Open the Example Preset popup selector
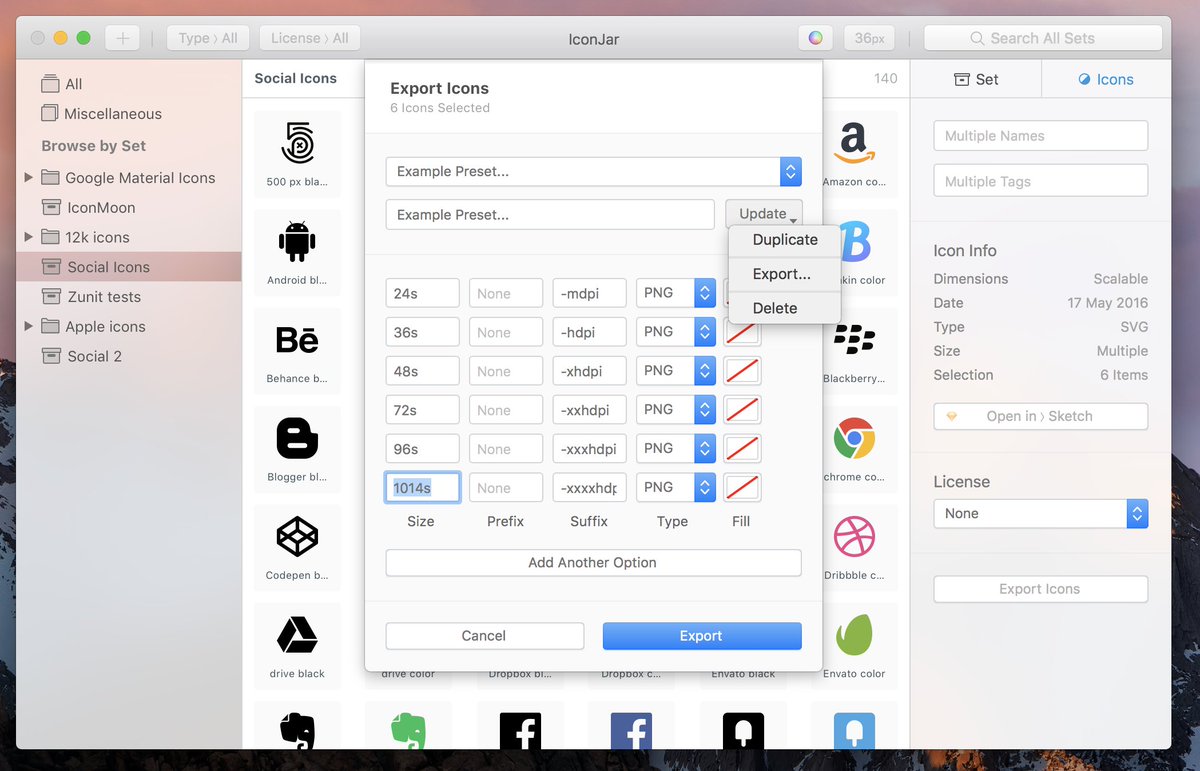 pos(593,171)
